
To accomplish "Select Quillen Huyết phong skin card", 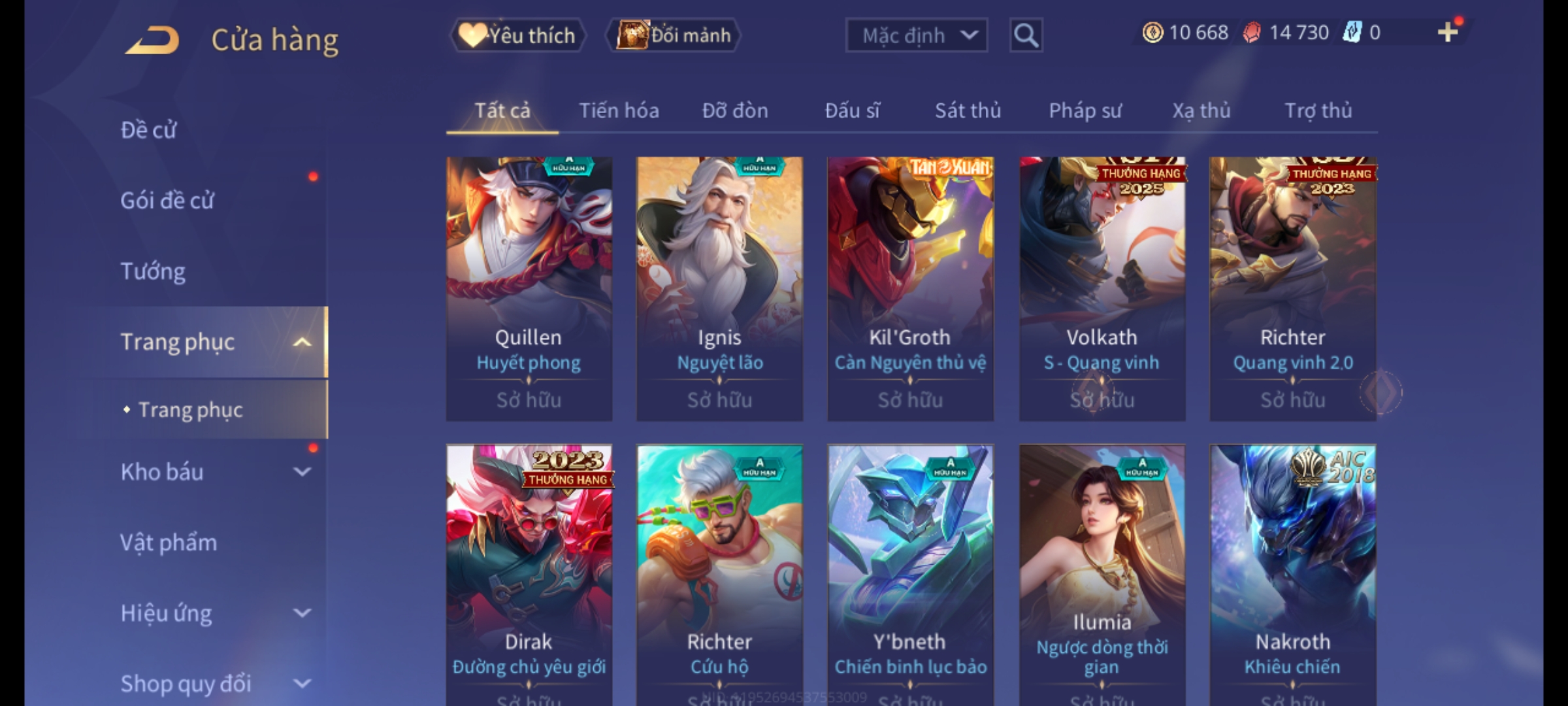I will 529,288.
